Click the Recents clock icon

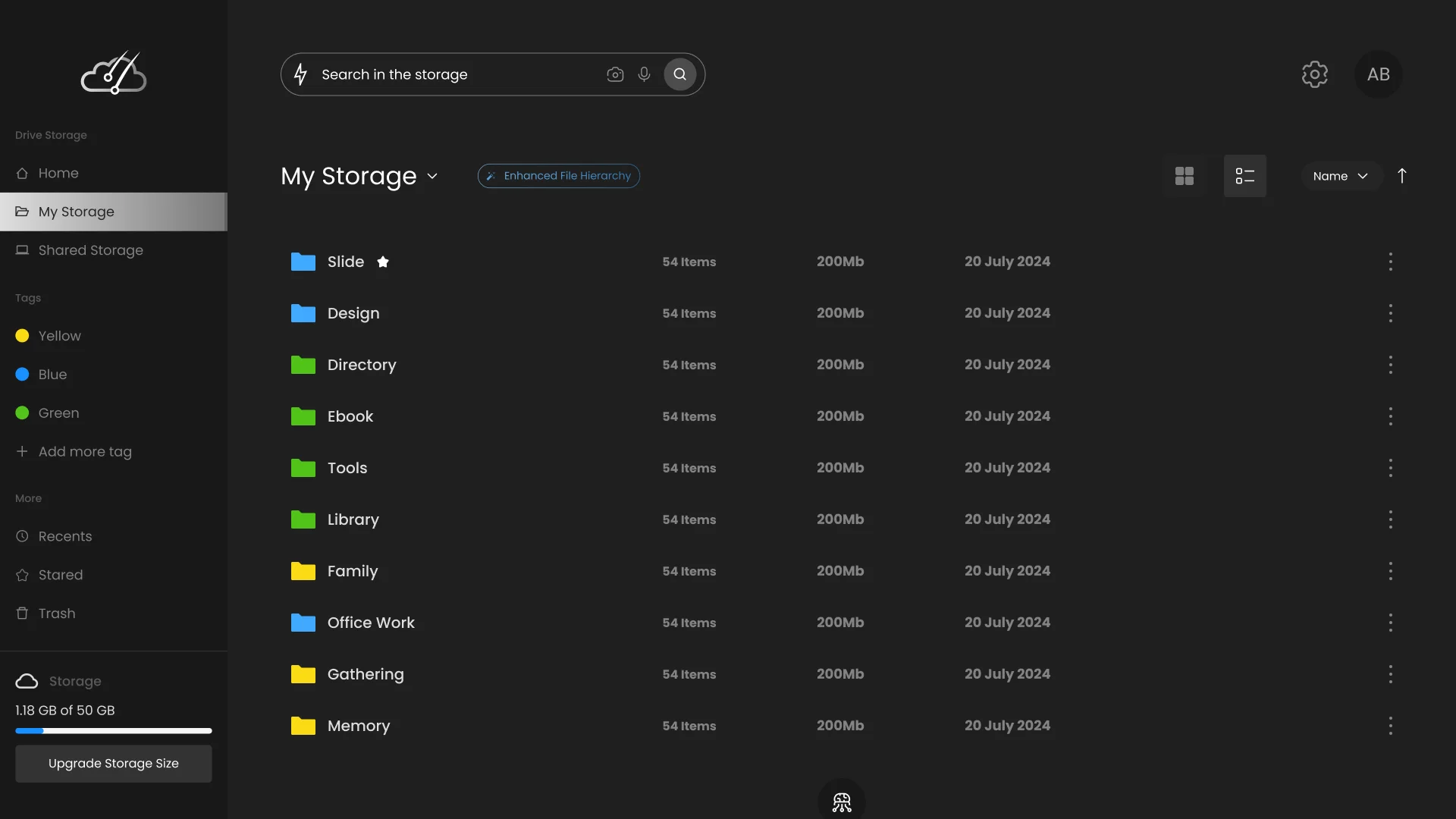pos(22,536)
